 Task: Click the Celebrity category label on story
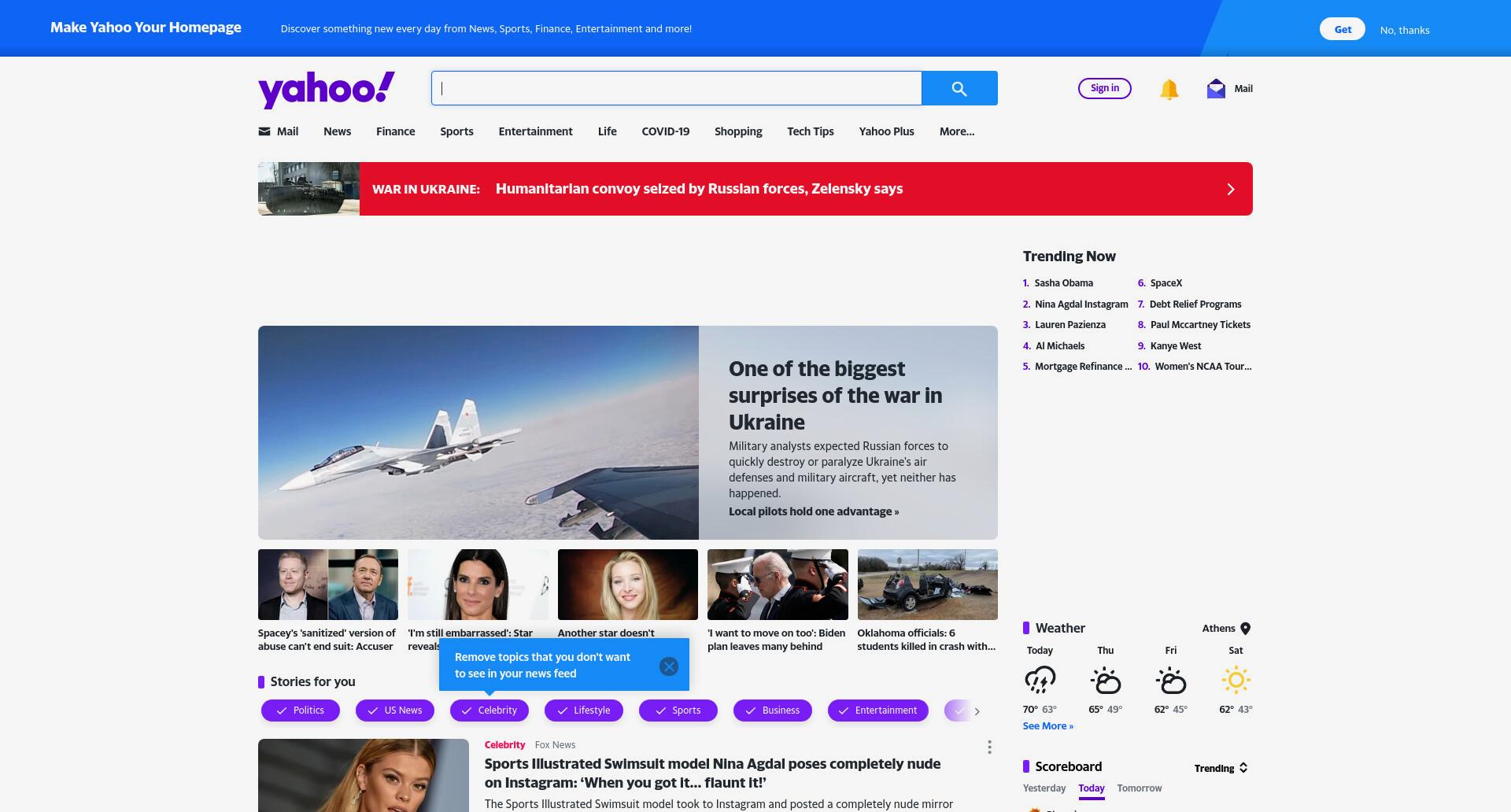tap(504, 745)
